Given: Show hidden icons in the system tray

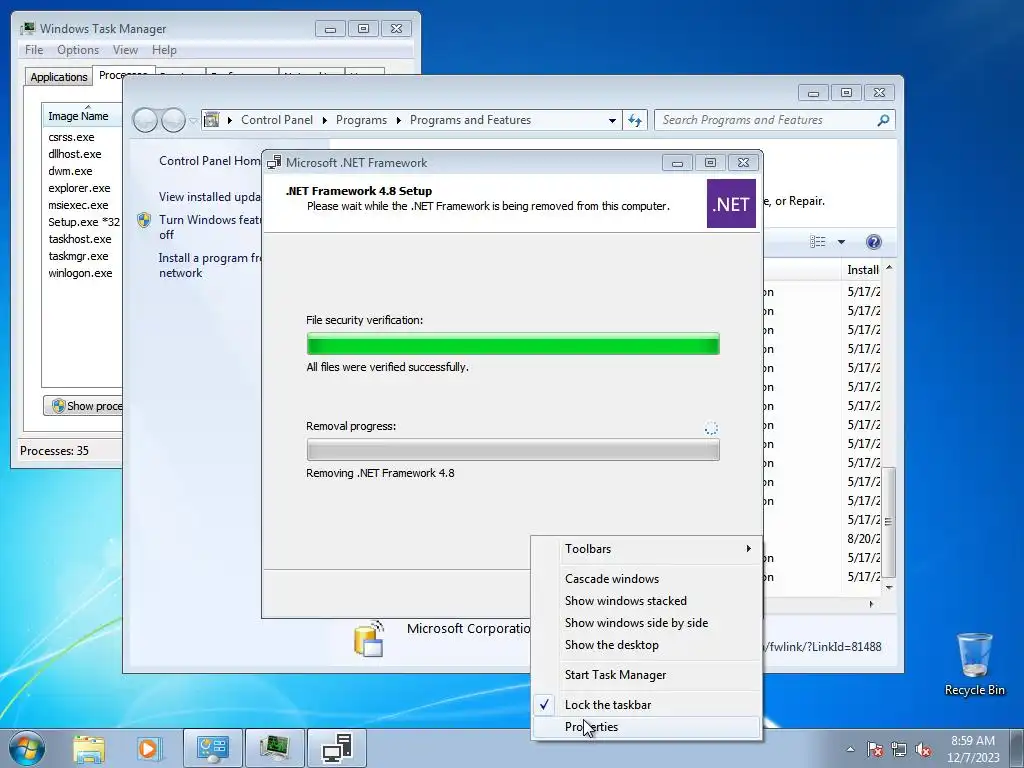Looking at the screenshot, I should point(850,749).
